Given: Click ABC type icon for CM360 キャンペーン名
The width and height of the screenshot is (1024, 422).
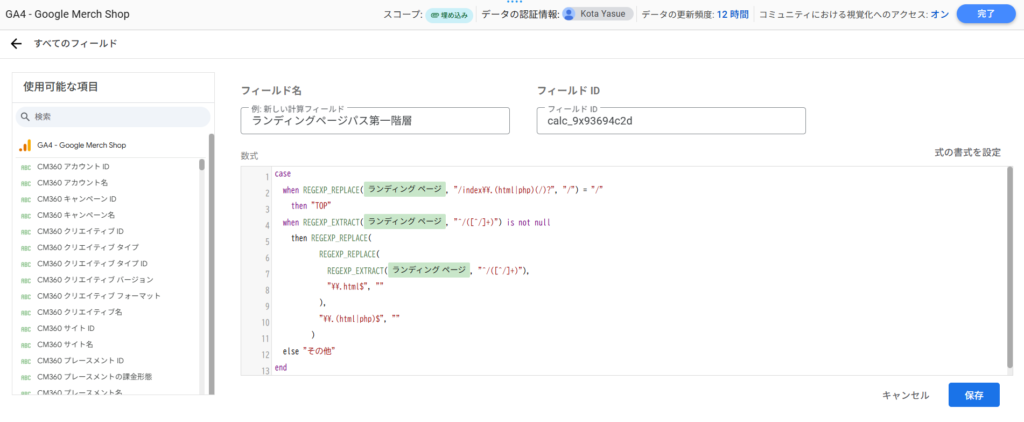Looking at the screenshot, I should point(25,215).
